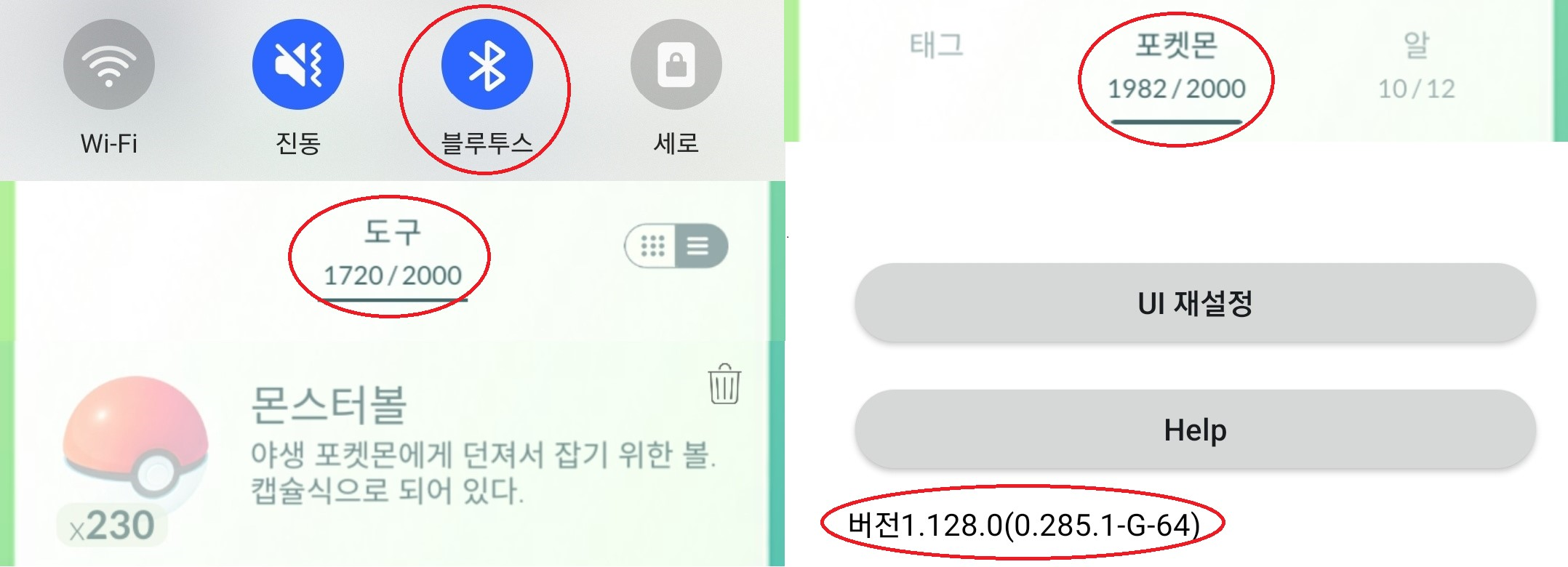This screenshot has width=1568, height=567.
Task: Toggle the vibrate (진동) sound mode icon
Action: (x=298, y=64)
